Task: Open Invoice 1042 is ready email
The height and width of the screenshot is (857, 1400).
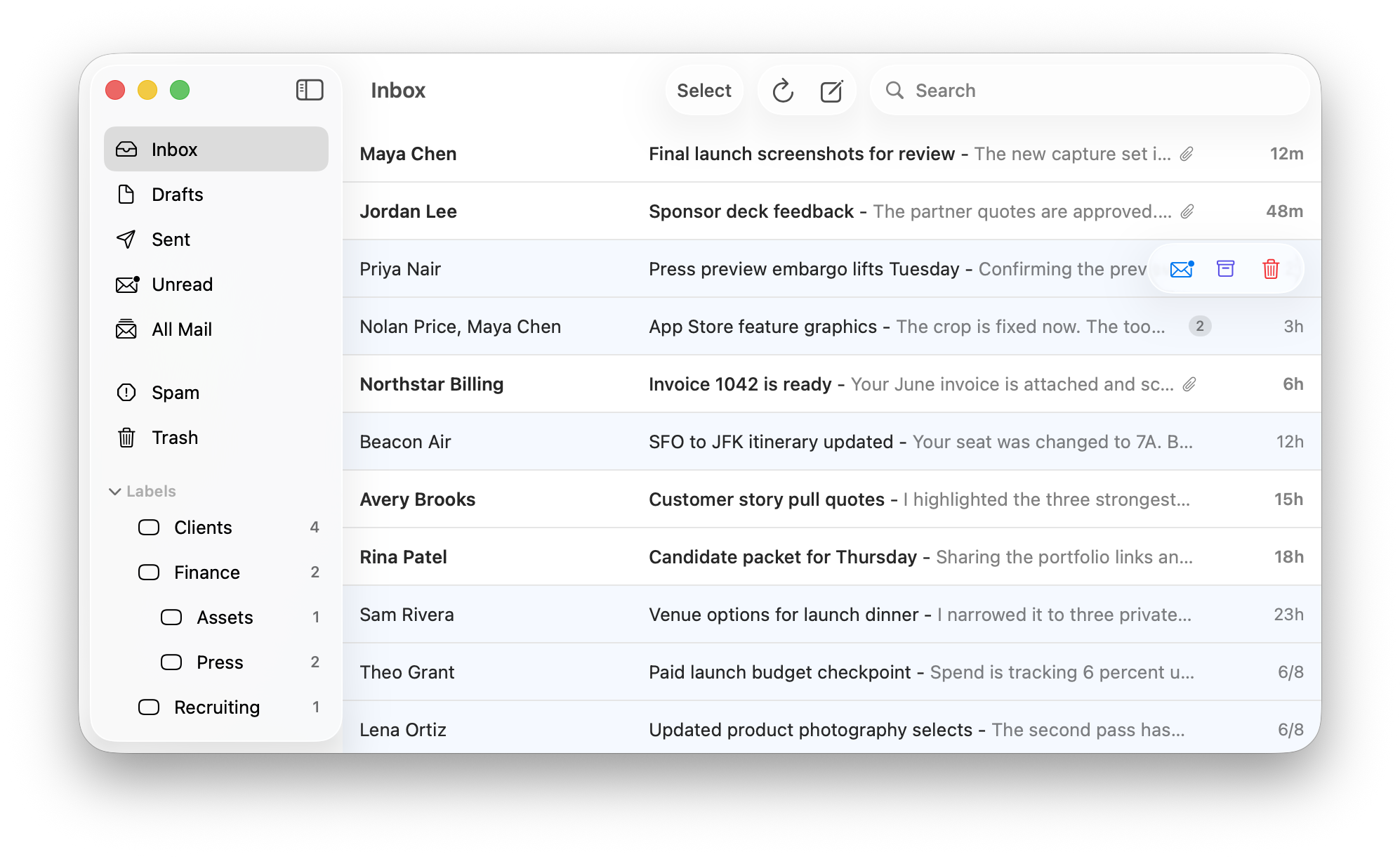Action: (832, 384)
